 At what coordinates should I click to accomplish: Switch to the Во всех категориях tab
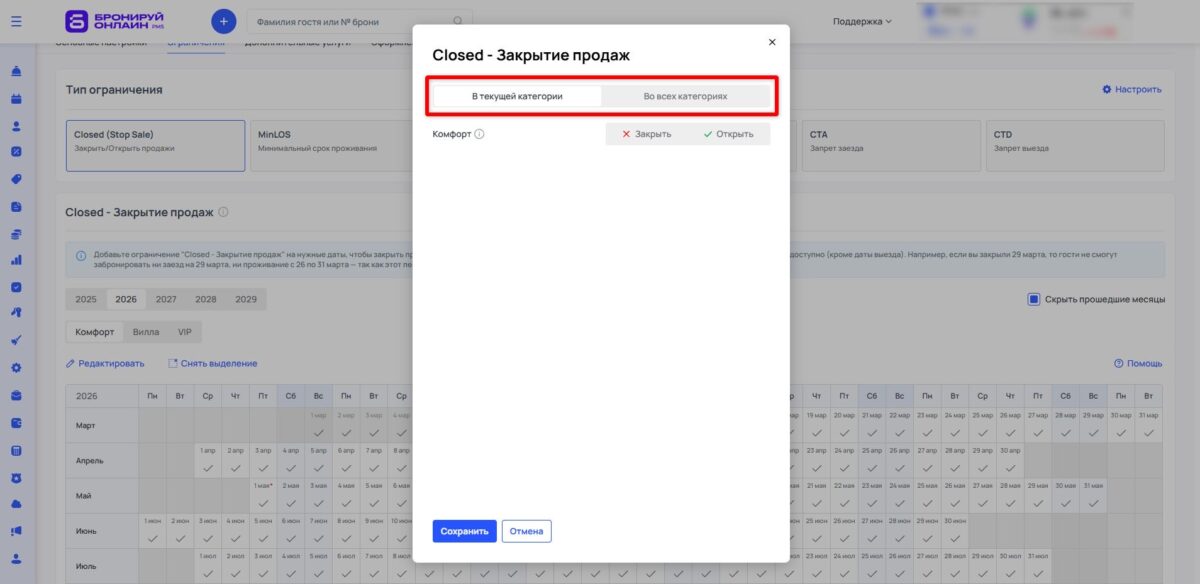pyautogui.click(x=687, y=96)
